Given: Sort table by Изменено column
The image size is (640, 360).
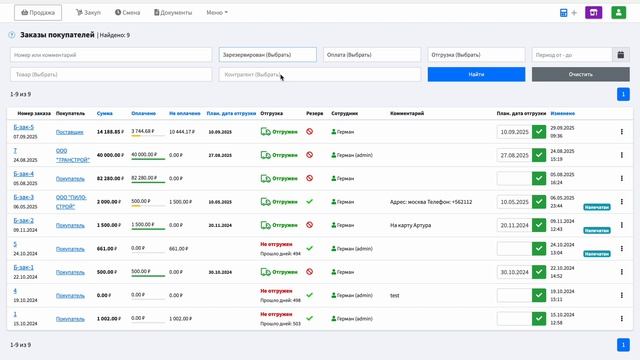Looking at the screenshot, I should point(562,113).
